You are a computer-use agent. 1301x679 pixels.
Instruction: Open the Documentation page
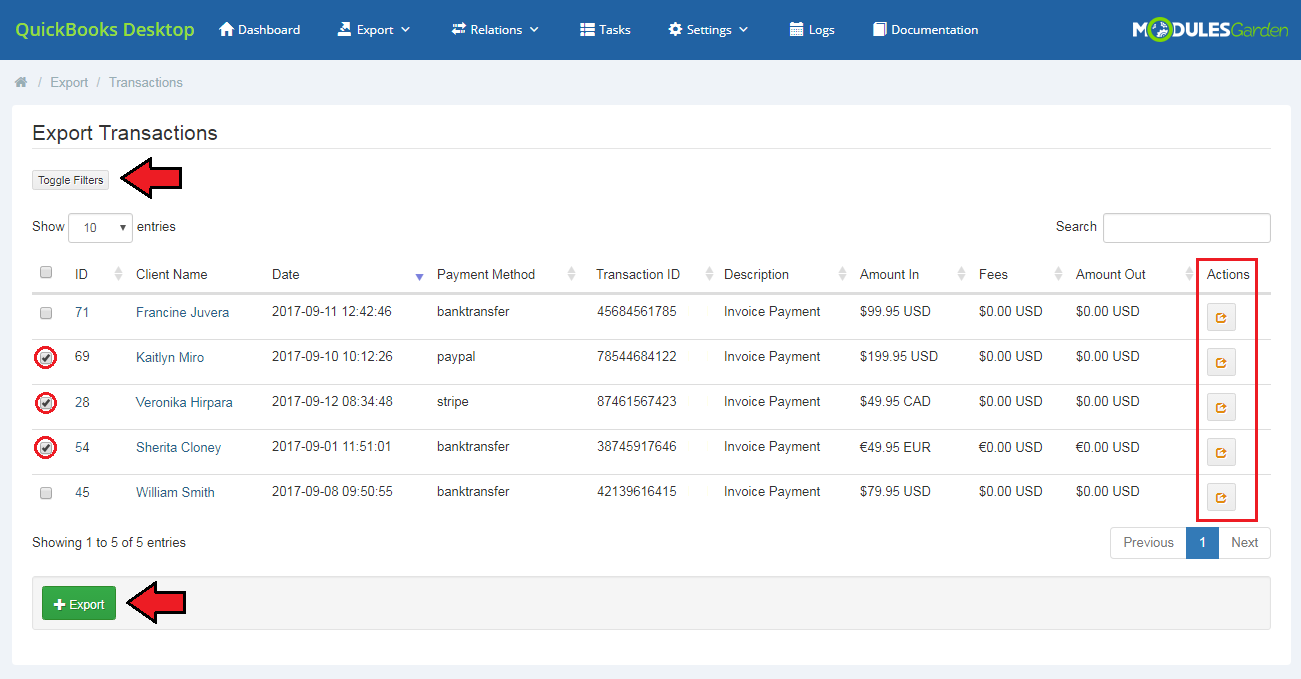tap(925, 30)
